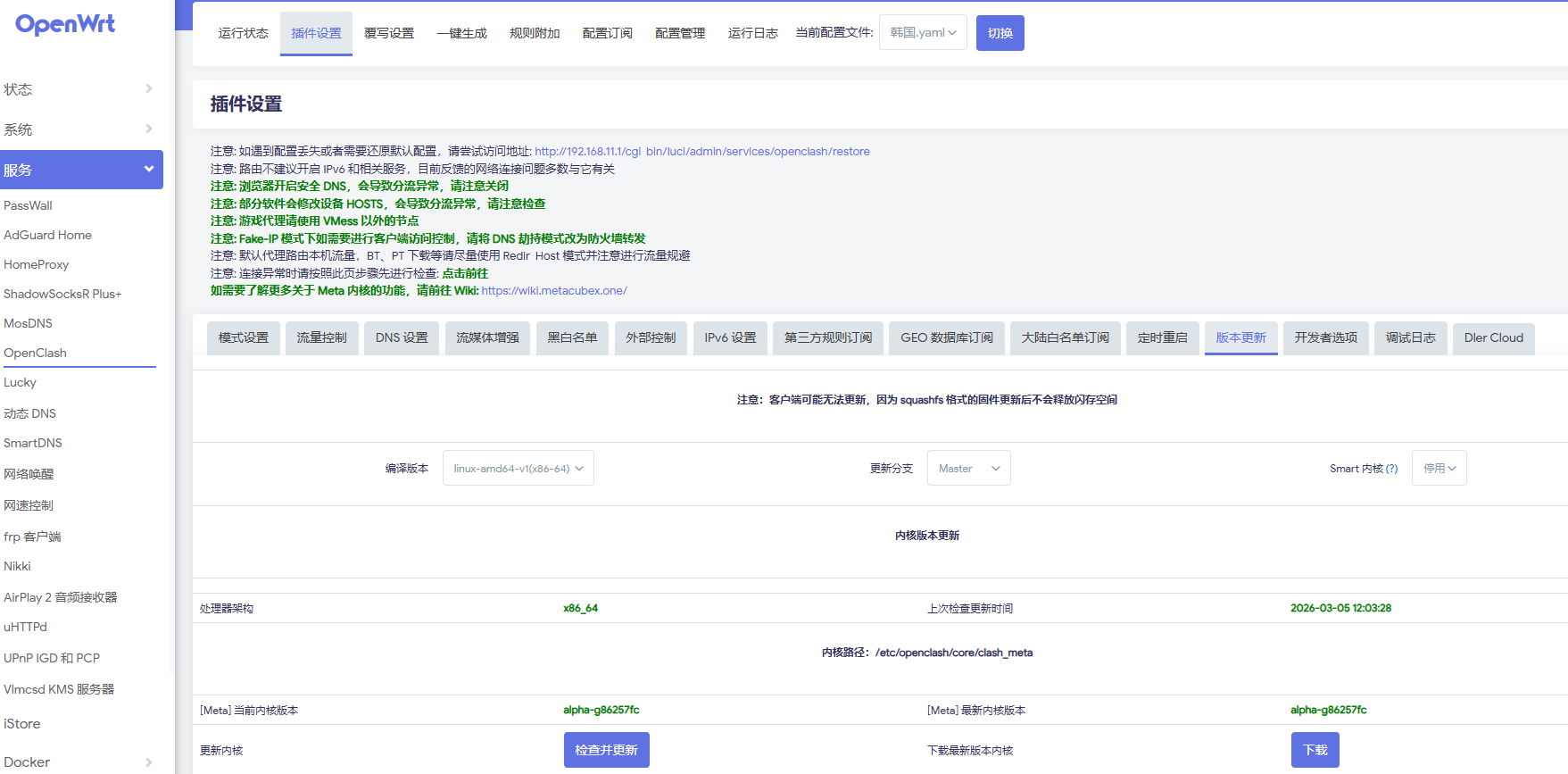Open the IPv6 设置 sub-tab
This screenshot has height=774, width=1568.
tap(730, 338)
